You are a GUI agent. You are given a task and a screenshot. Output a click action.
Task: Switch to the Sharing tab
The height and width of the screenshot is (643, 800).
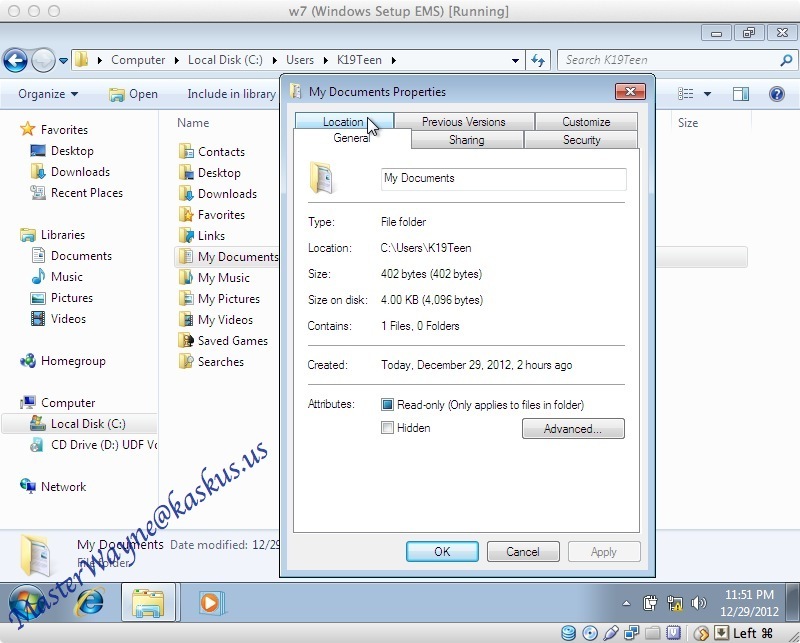click(466, 140)
